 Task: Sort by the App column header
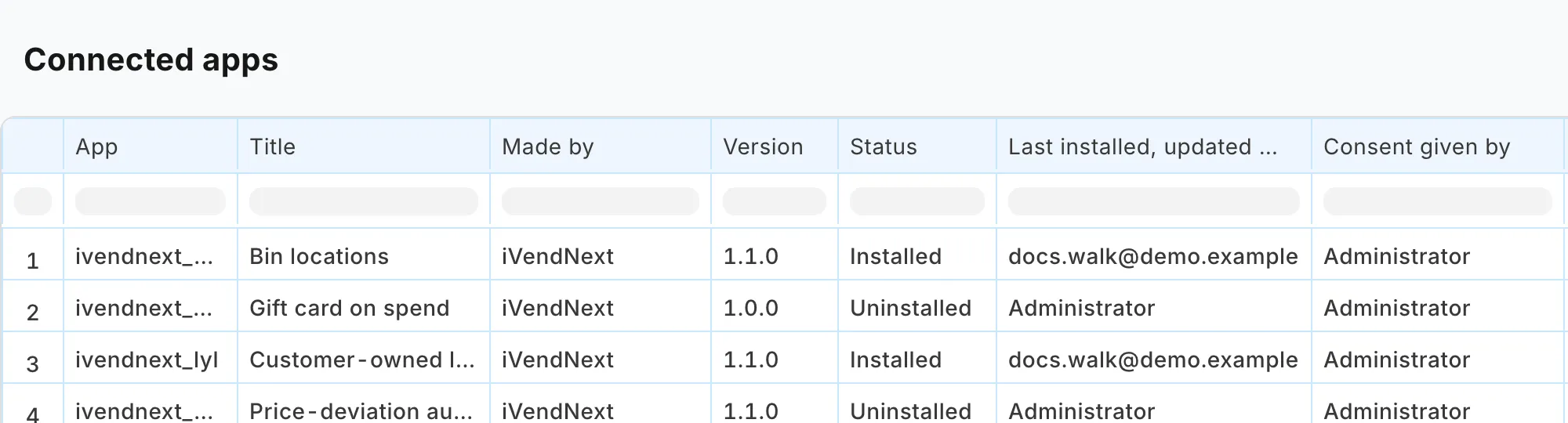(150, 146)
